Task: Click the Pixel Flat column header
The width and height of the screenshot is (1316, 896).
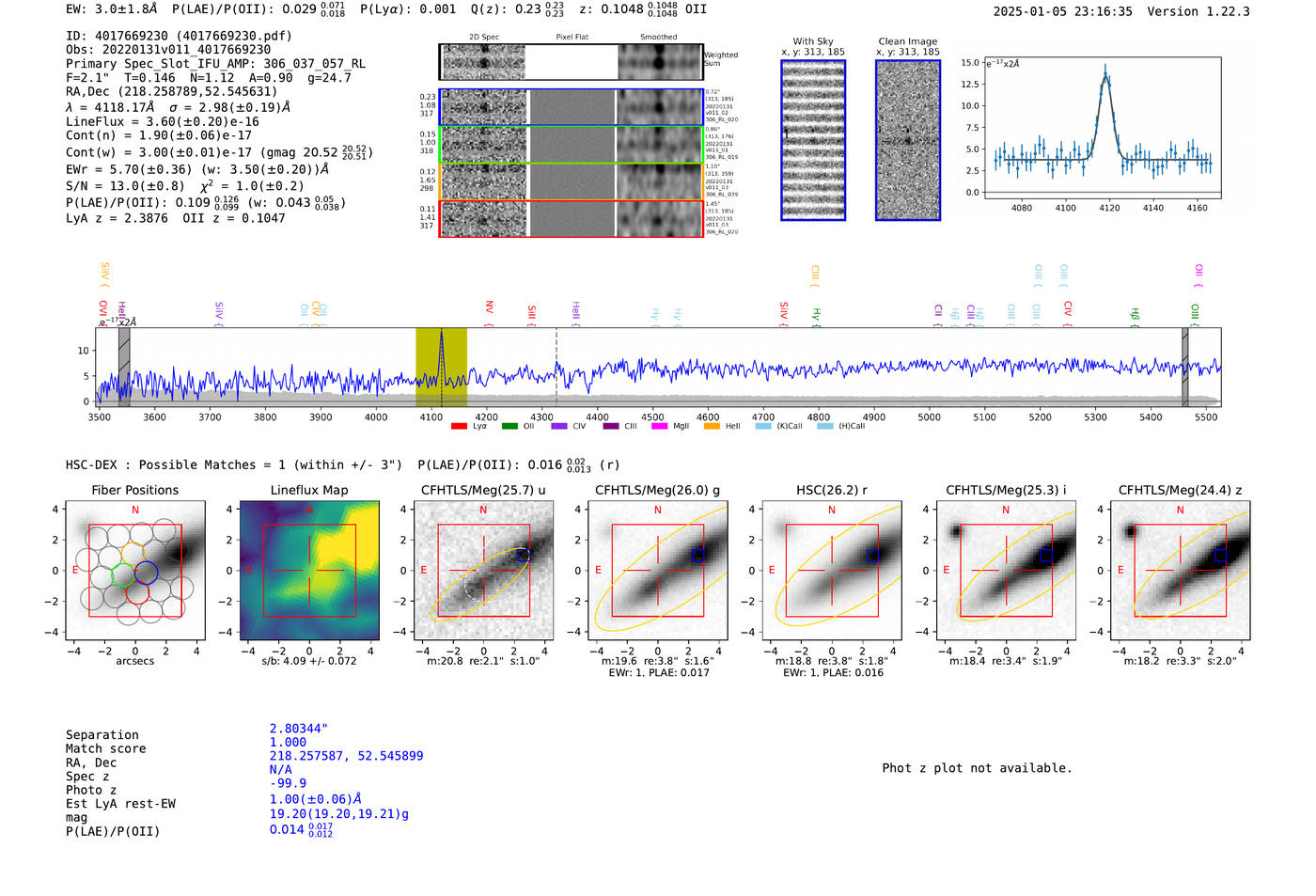Action: pyautogui.click(x=572, y=38)
